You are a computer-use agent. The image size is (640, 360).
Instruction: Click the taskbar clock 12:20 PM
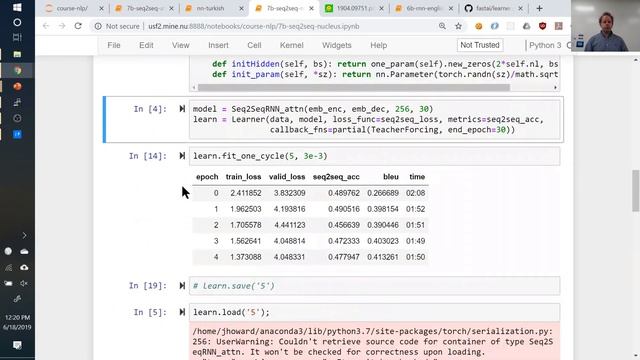pyautogui.click(x=17, y=318)
